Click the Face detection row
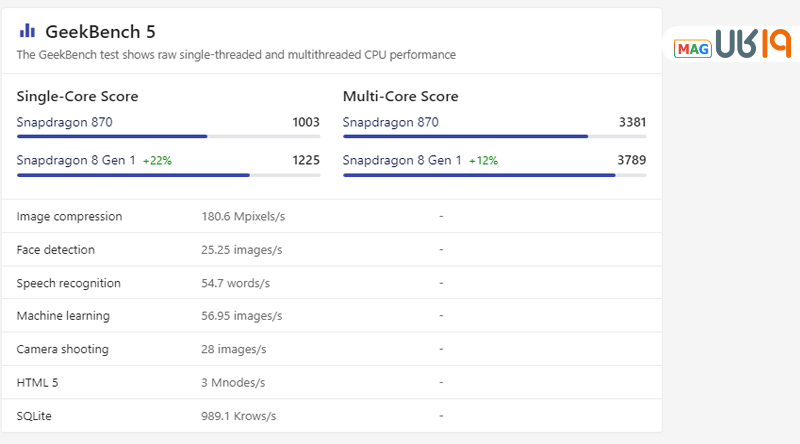This screenshot has width=800, height=444. 56,249
